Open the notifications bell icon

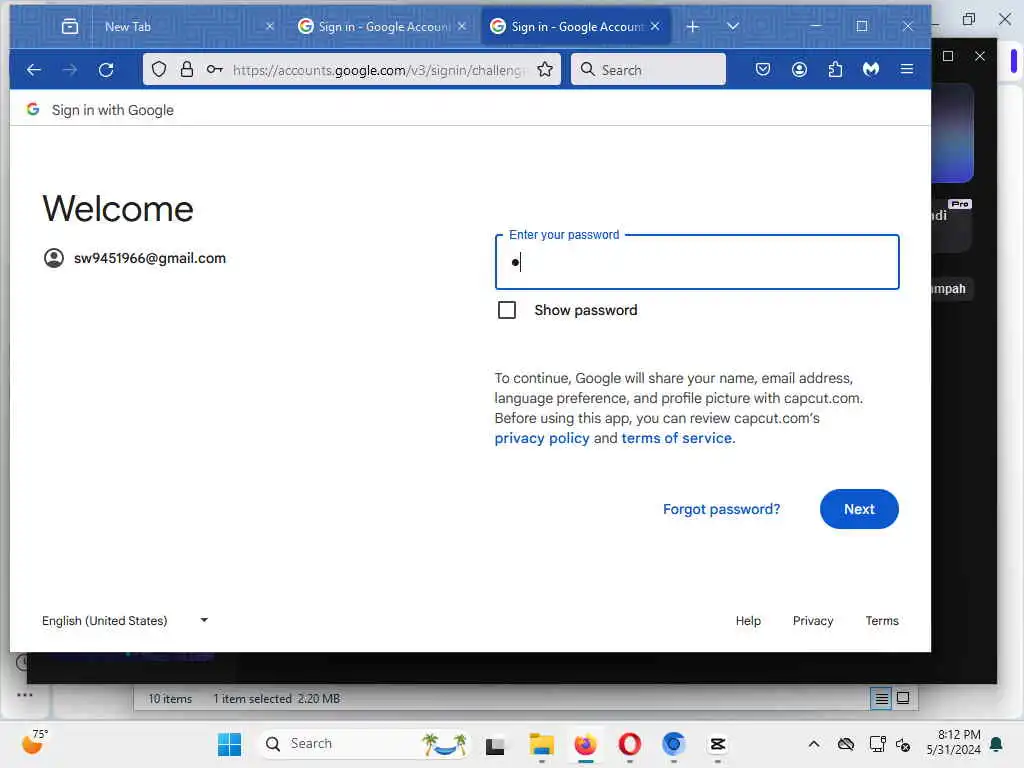pos(997,744)
